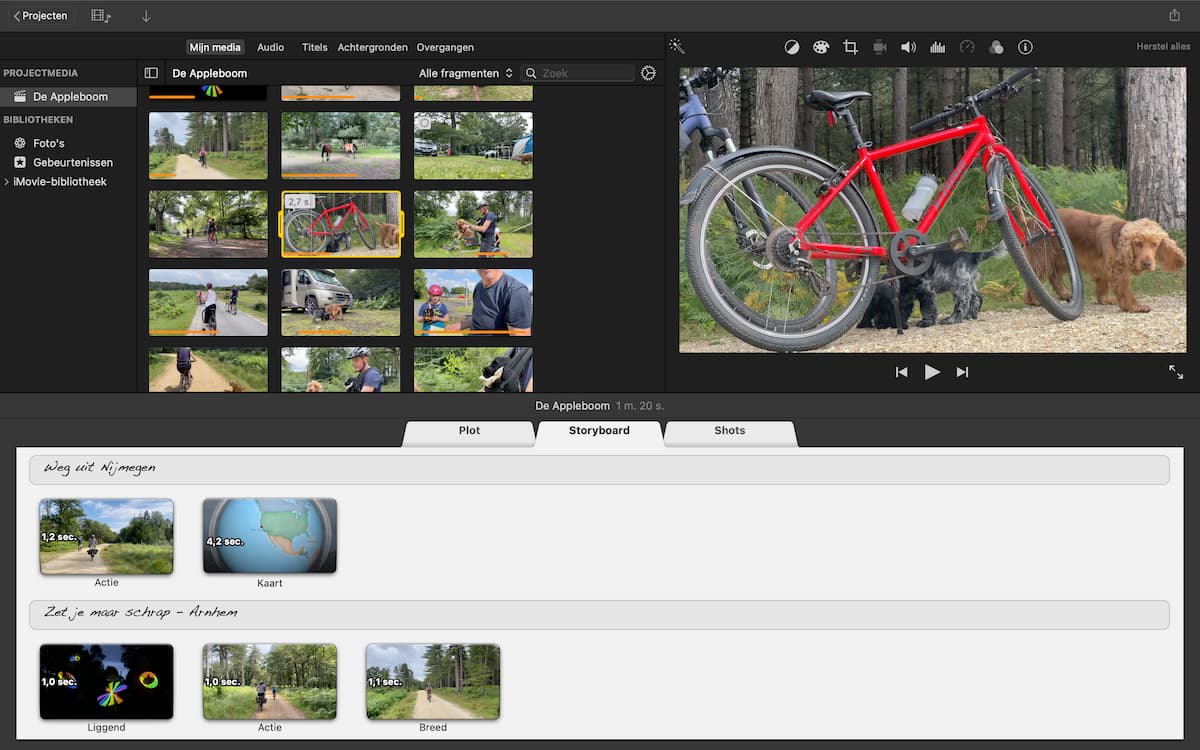Screen dimensions: 1200x750
Task: Select the crop tool
Action: [x=849, y=46]
